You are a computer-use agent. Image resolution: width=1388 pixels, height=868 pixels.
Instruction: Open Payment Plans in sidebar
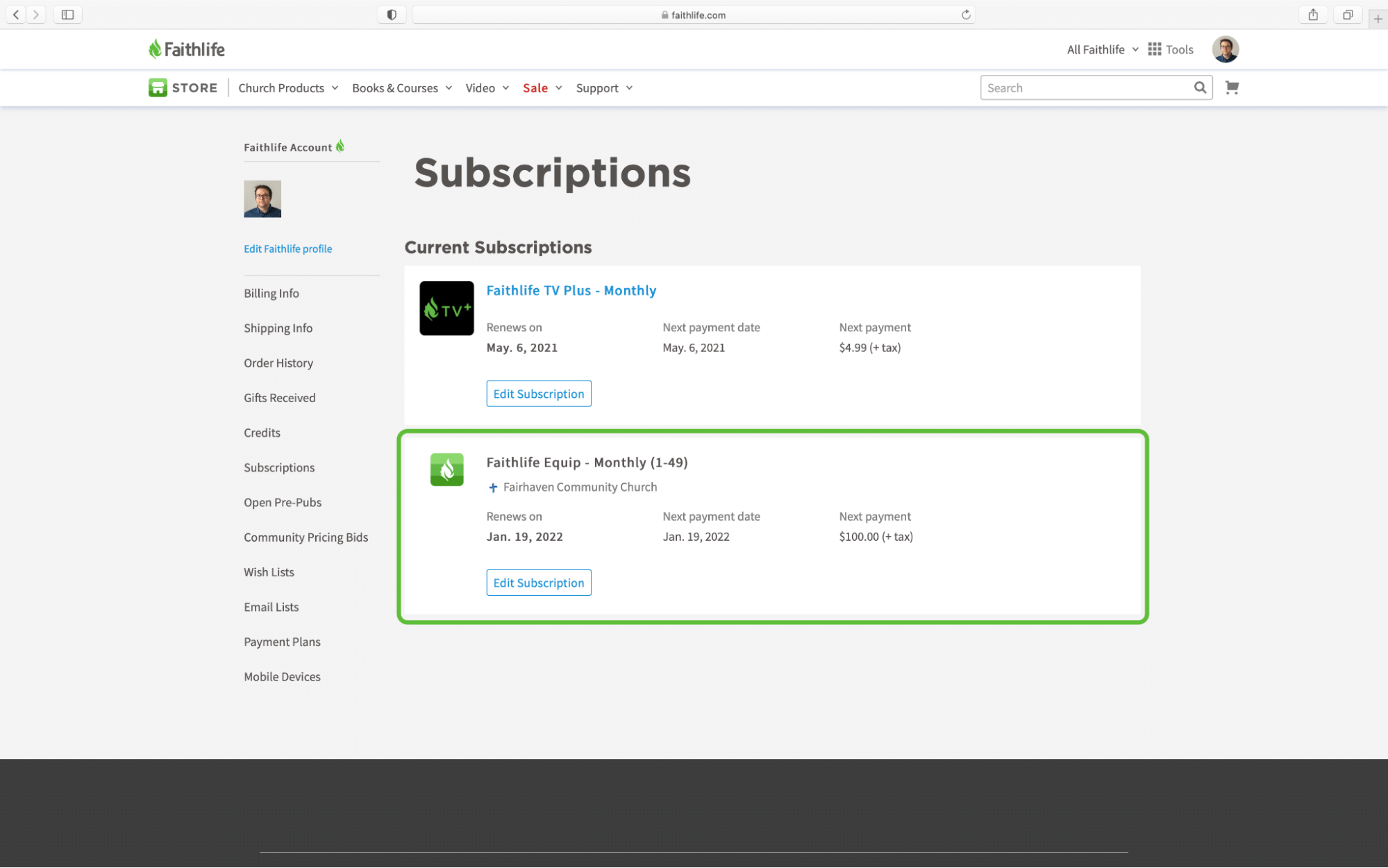tap(282, 641)
